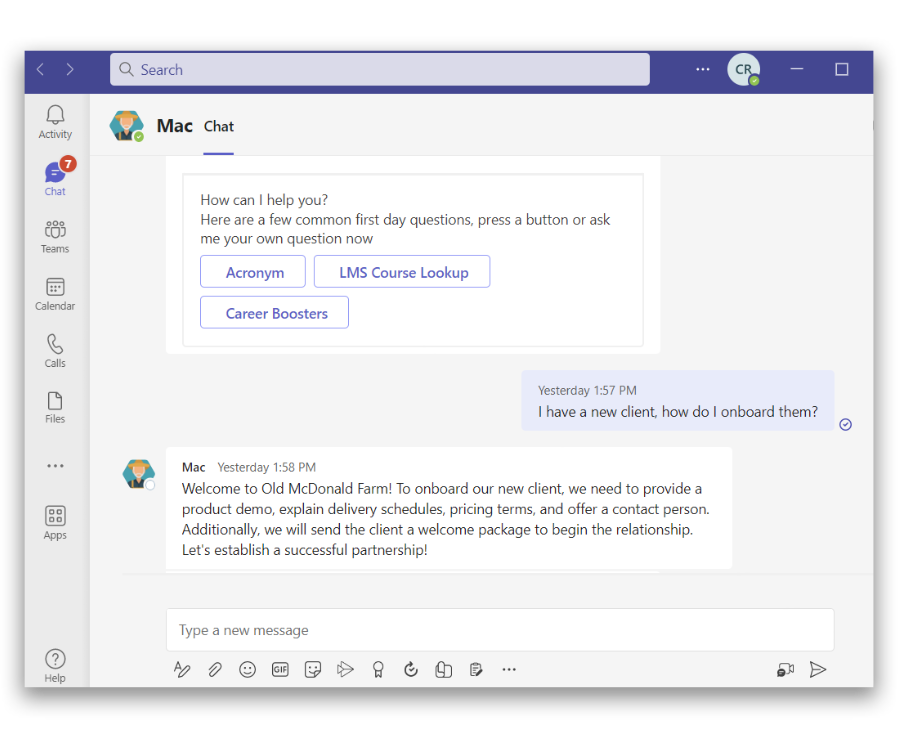The width and height of the screenshot is (900, 750).
Task: Open the Format text options
Action: (182, 669)
